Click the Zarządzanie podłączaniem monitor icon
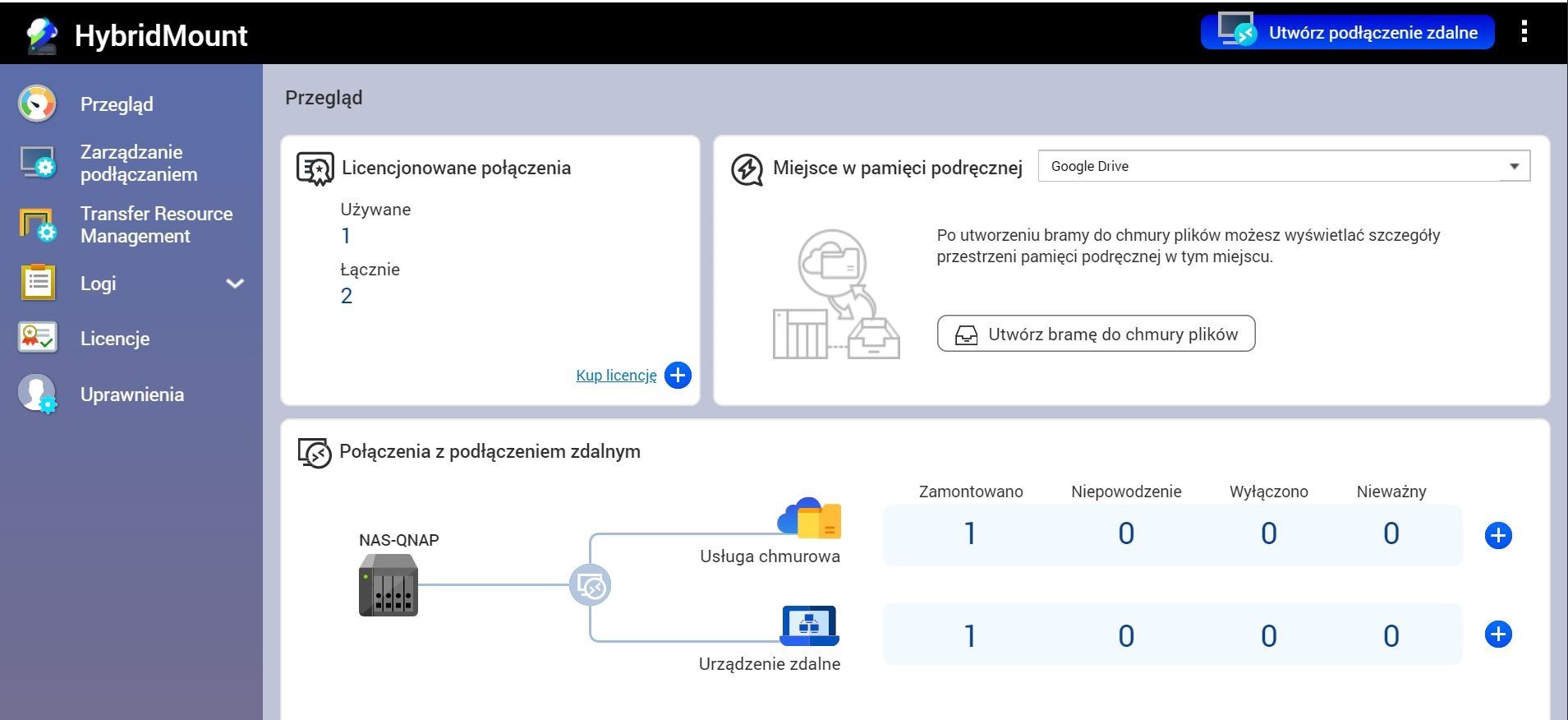Screen dimensions: 1568x720 (x=38, y=163)
